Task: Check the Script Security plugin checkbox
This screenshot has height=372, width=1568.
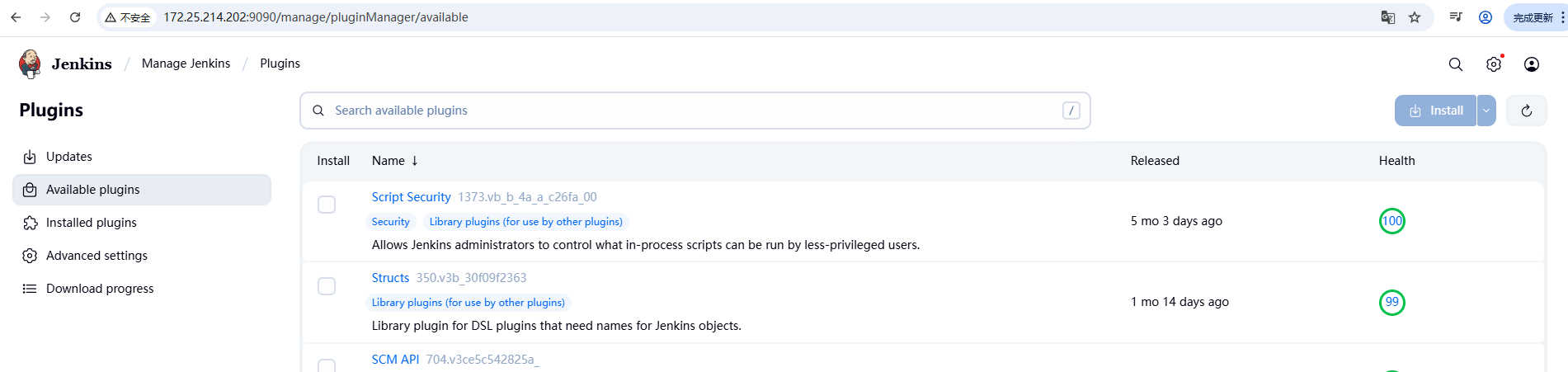Action: pyautogui.click(x=327, y=205)
